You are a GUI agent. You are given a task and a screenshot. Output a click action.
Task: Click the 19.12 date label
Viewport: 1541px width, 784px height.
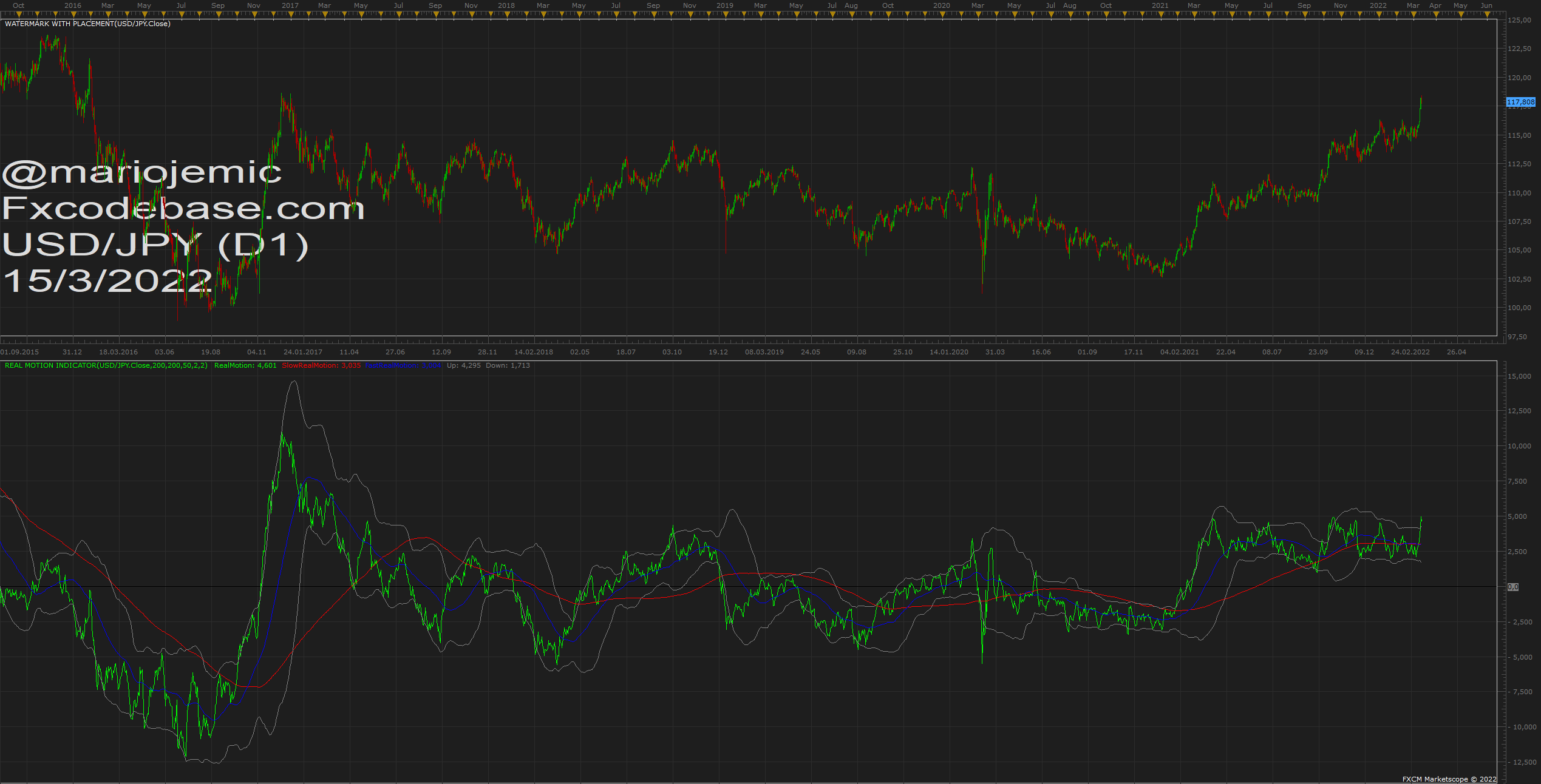click(718, 352)
